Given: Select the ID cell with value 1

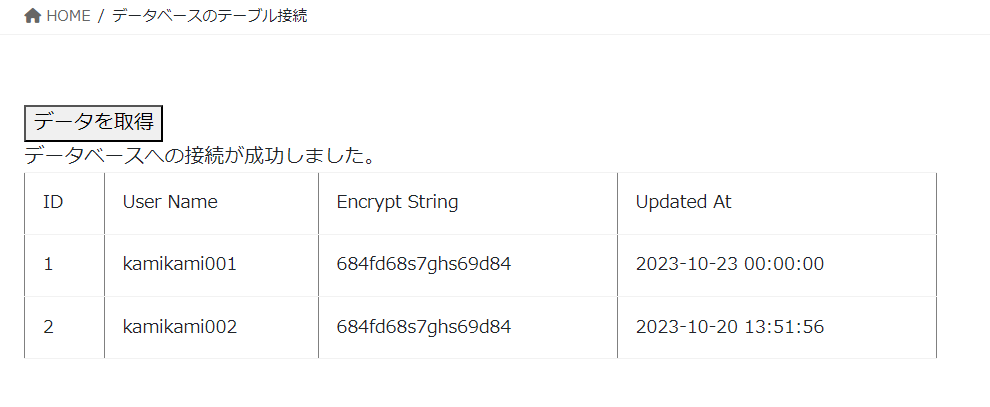Looking at the screenshot, I should point(49,264).
